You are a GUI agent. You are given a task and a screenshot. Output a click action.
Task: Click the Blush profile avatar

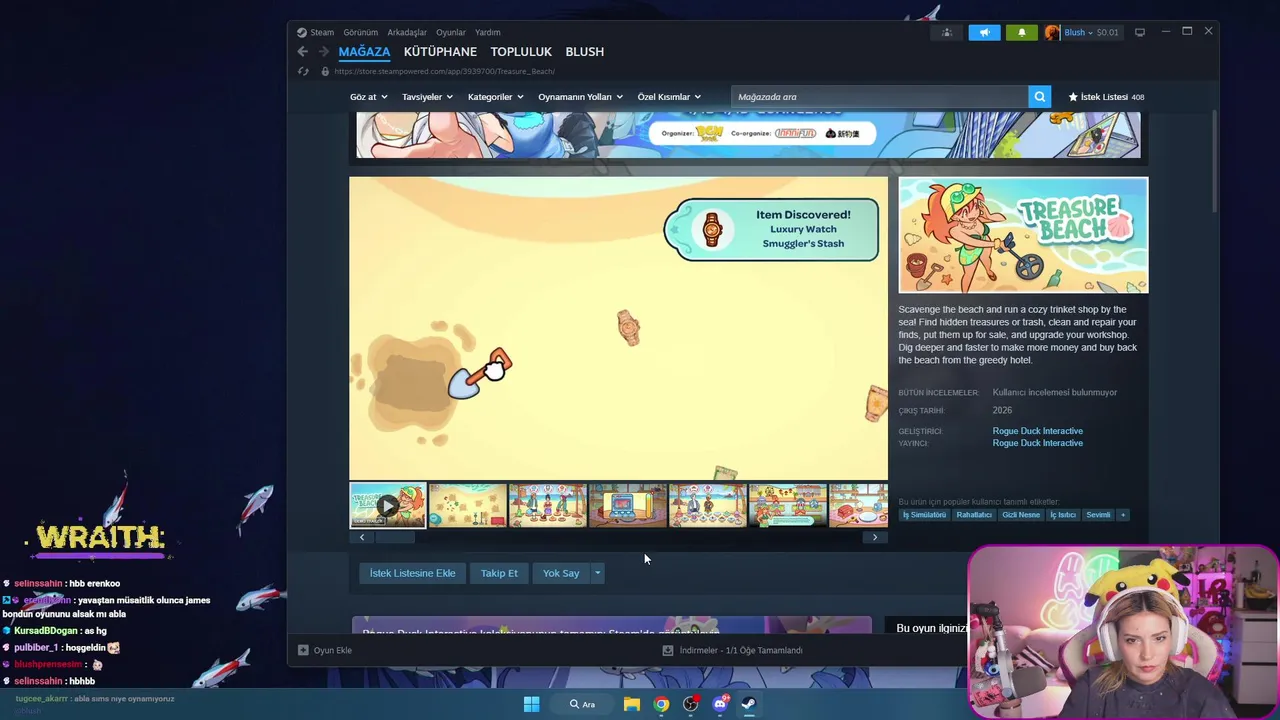click(x=1052, y=32)
